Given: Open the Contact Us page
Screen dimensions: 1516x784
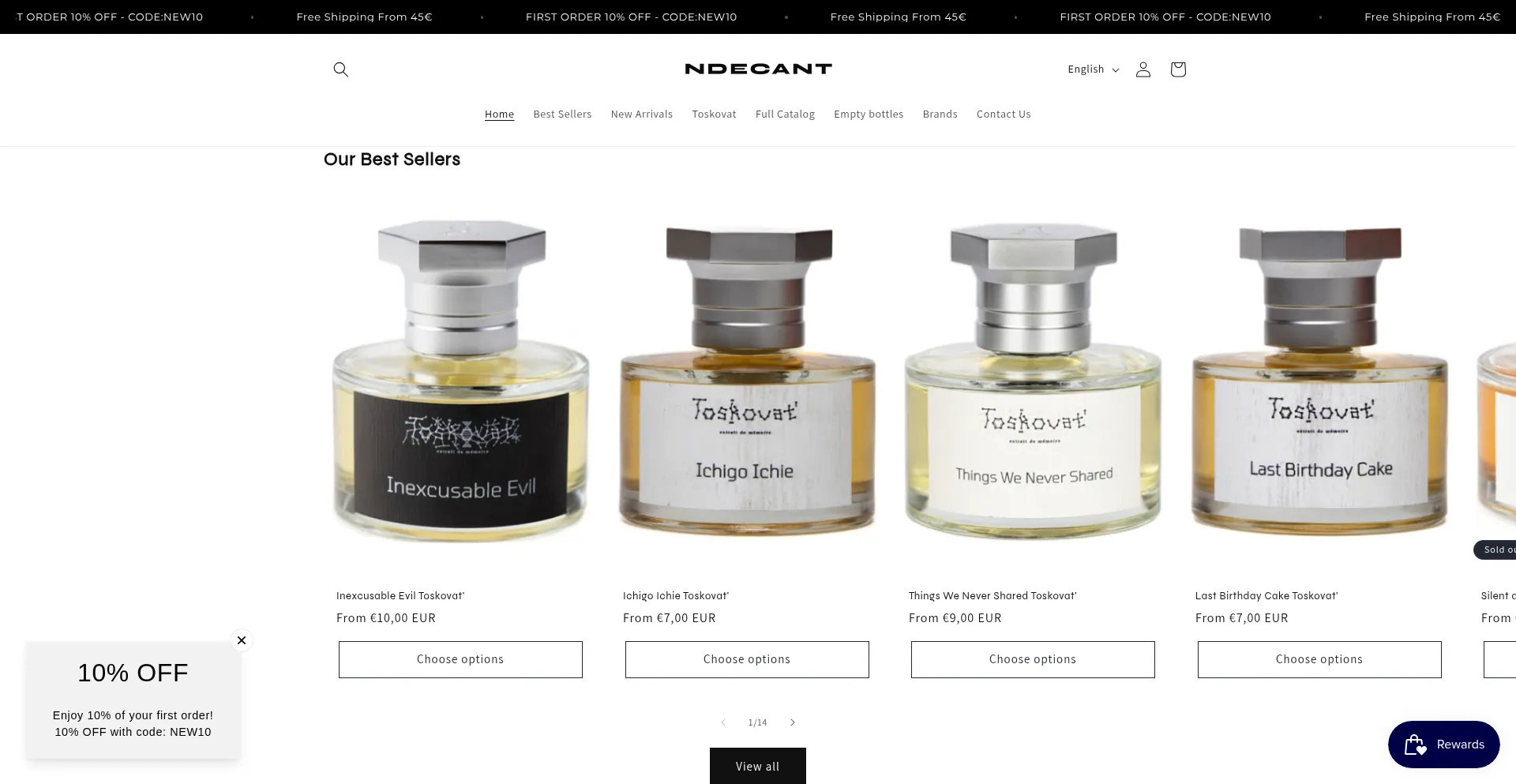Looking at the screenshot, I should pos(1003,114).
